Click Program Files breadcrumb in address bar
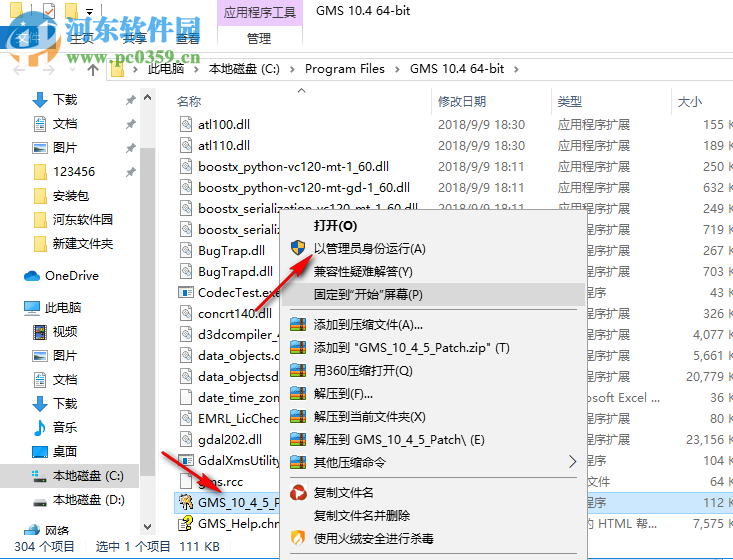The width and height of the screenshot is (733, 560). click(x=345, y=69)
